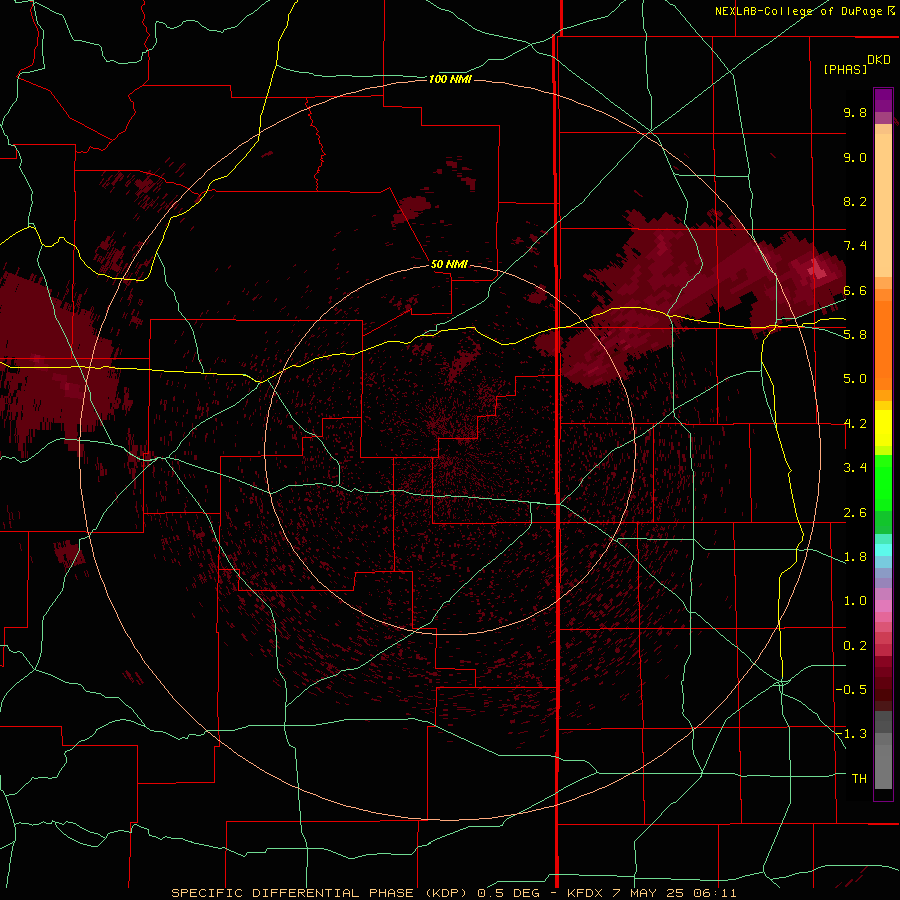Click the 4.2 scale value
The image size is (900, 900).
click(x=855, y=424)
